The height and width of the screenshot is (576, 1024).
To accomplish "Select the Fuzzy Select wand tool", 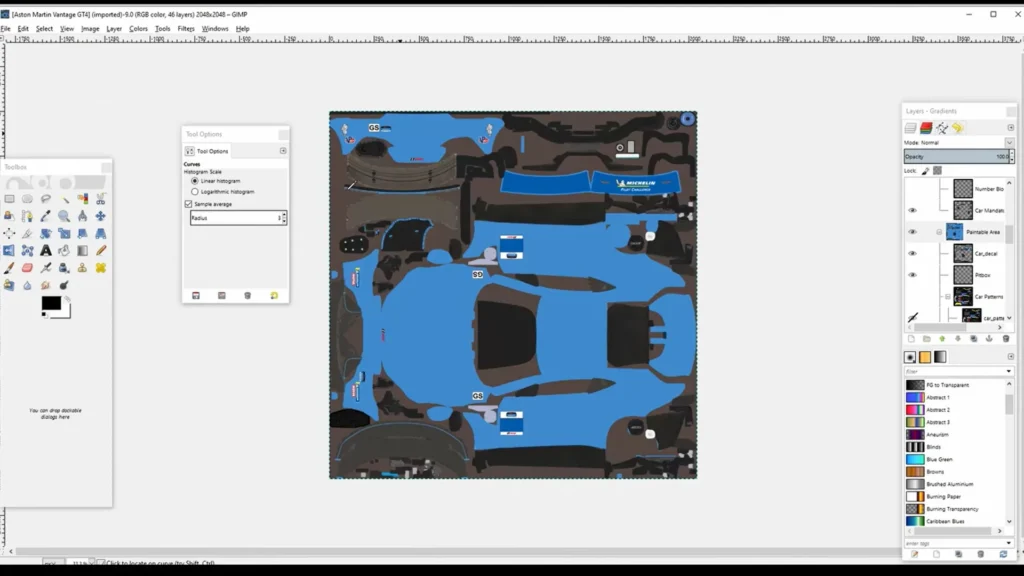I will click(64, 199).
